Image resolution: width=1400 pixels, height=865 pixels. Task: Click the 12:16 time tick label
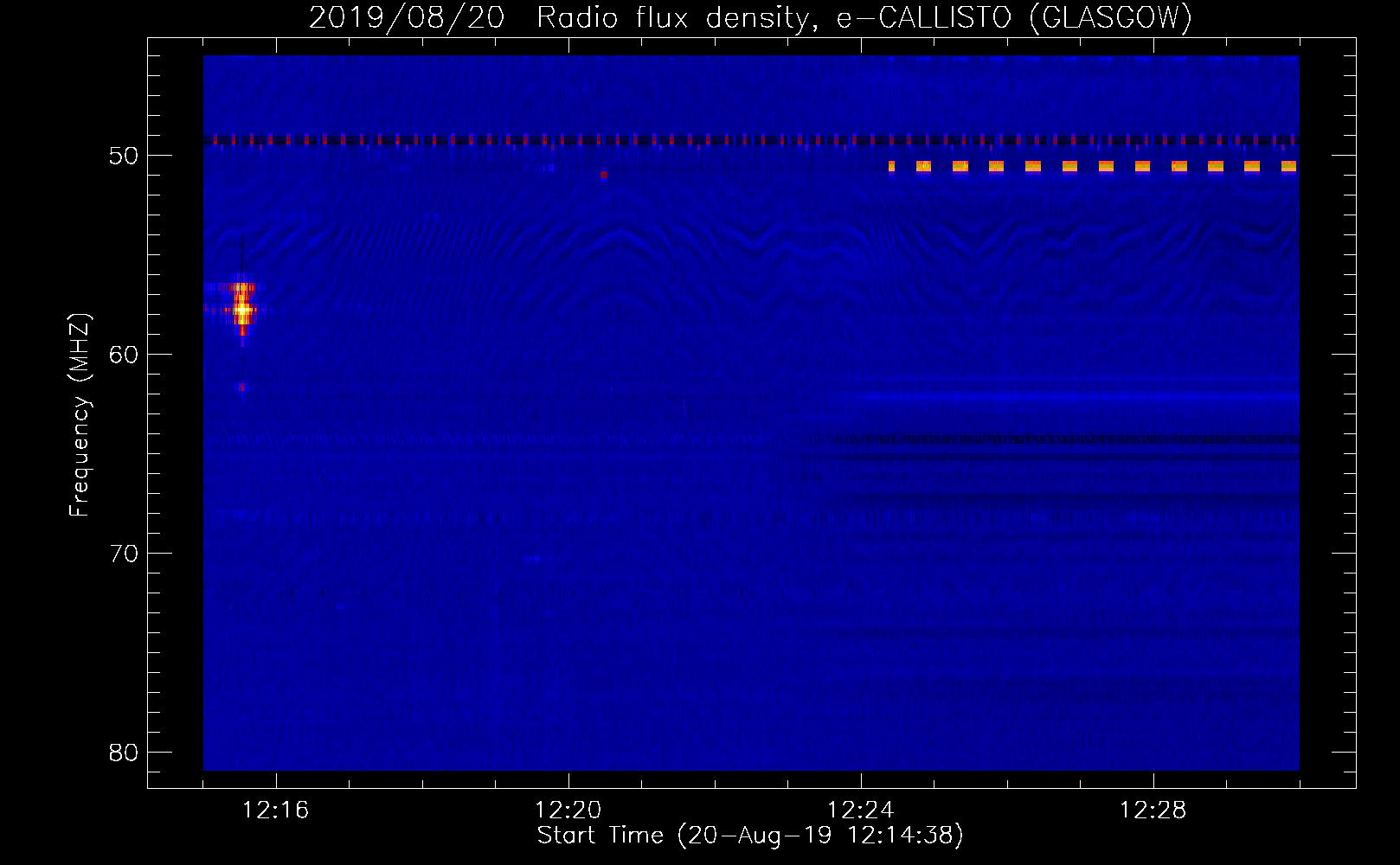coord(275,811)
